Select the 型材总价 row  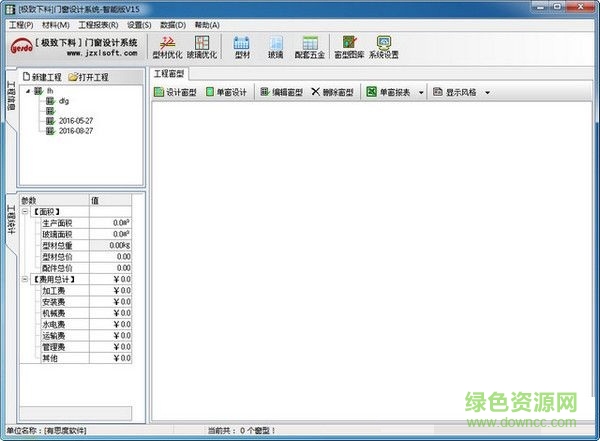pos(86,256)
